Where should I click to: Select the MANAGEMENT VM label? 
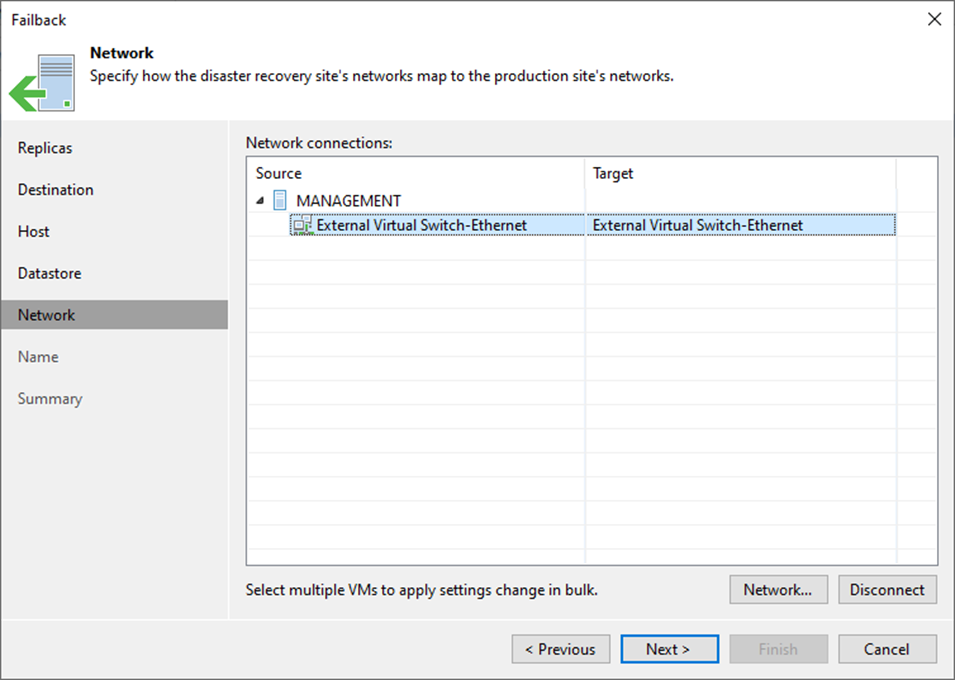(x=348, y=201)
